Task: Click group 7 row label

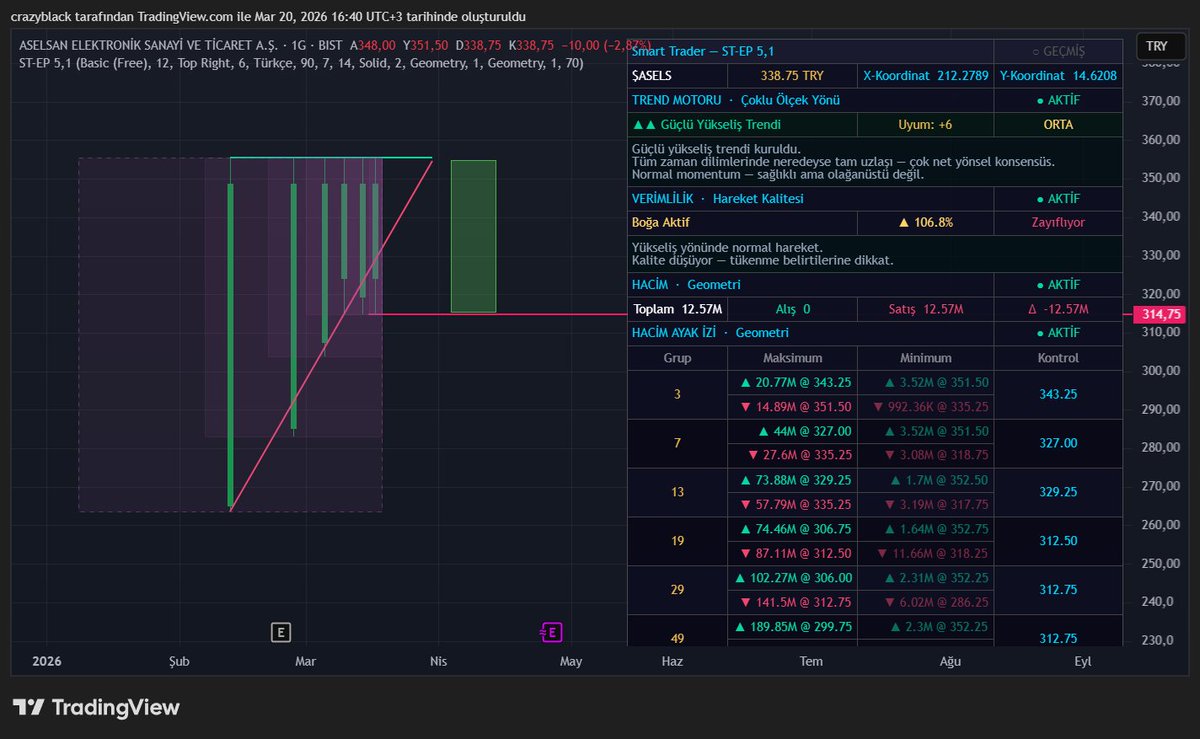Action: tap(677, 443)
